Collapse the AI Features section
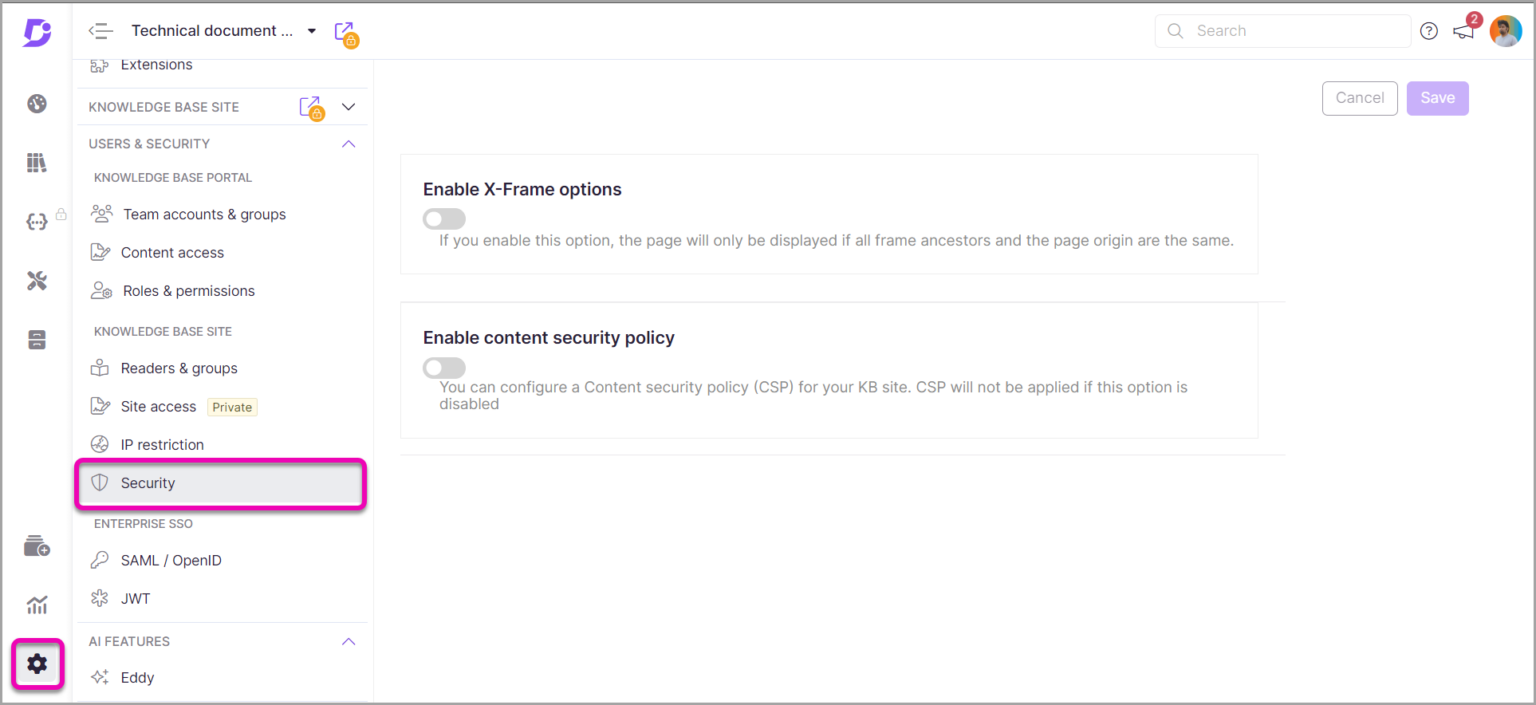1536x705 pixels. pos(348,641)
